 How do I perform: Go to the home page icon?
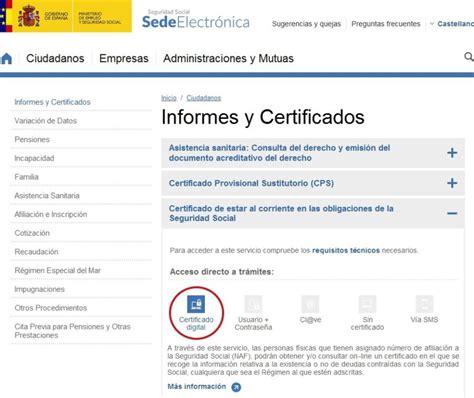pyautogui.click(x=6, y=58)
